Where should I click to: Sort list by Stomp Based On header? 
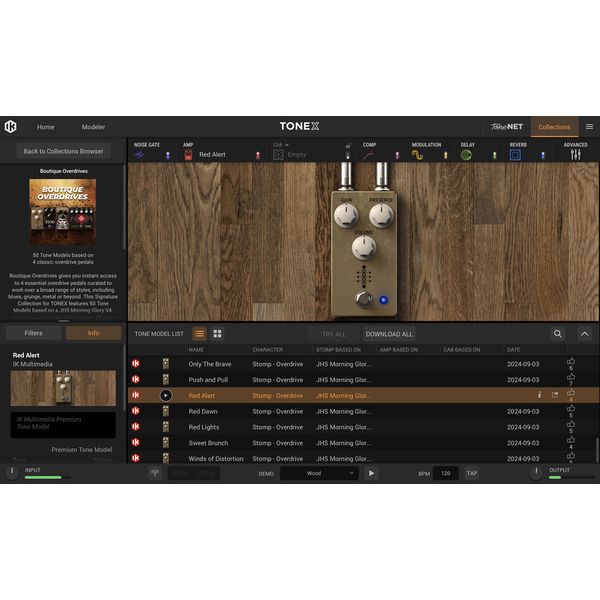[338, 350]
